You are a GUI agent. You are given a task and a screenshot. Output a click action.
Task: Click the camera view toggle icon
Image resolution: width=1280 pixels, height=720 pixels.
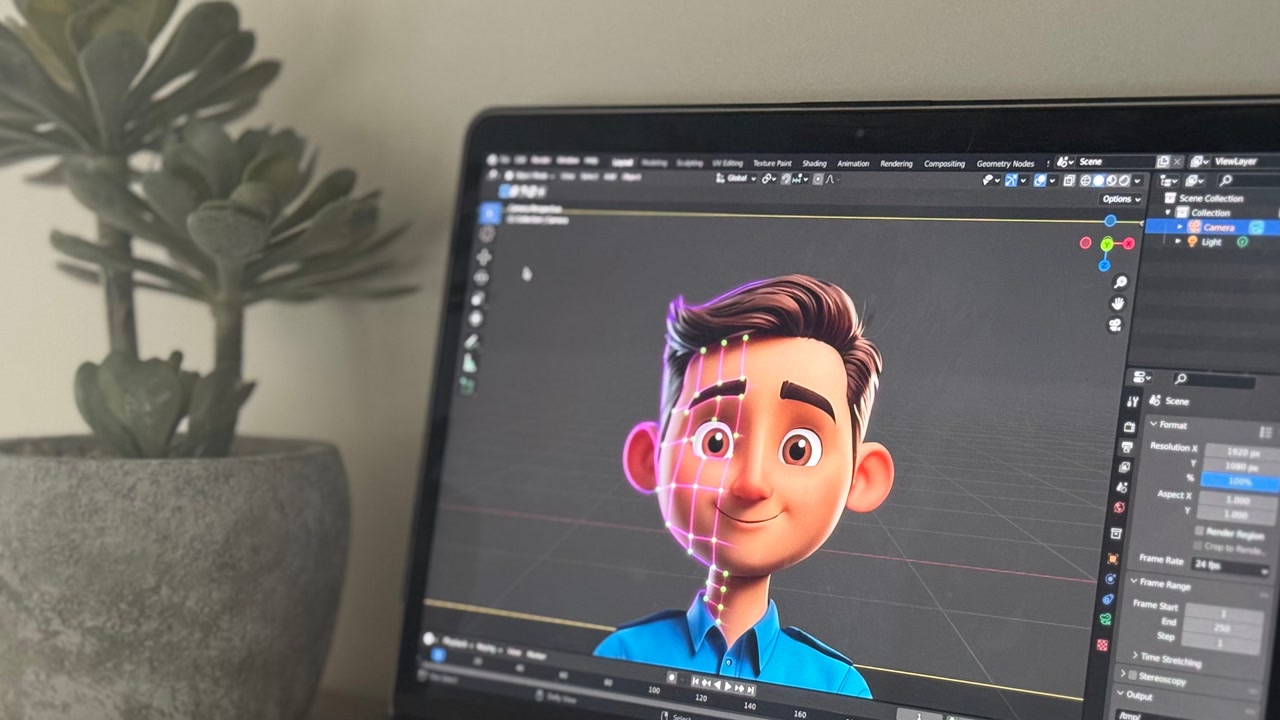coord(1115,325)
